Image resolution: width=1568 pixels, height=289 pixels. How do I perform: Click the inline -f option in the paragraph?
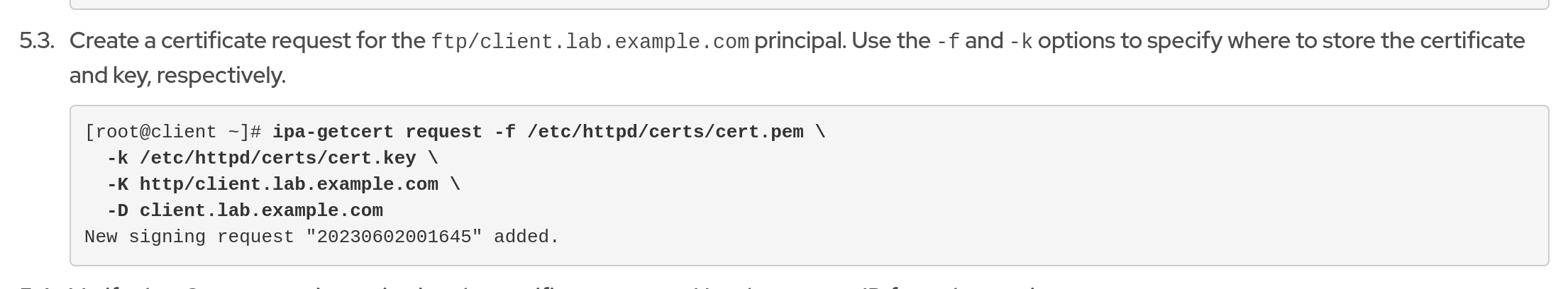[948, 42]
